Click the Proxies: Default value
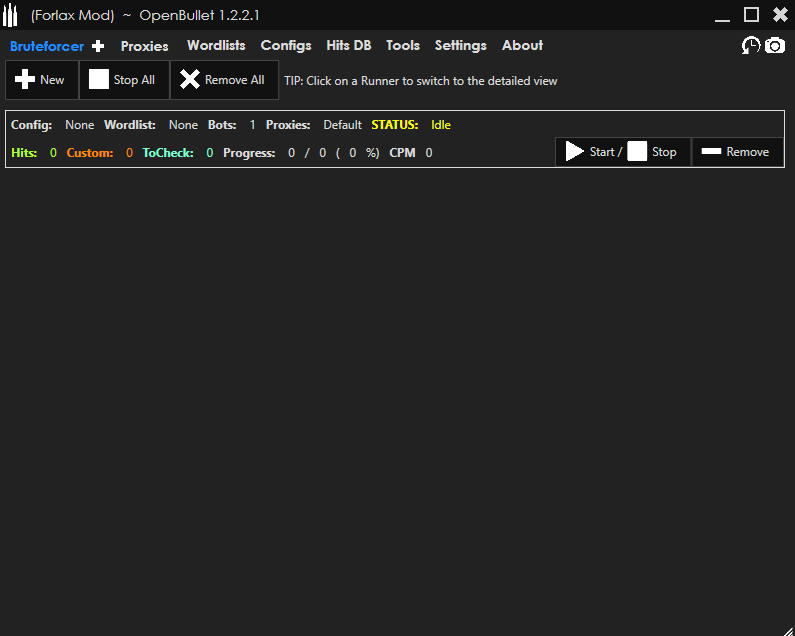The height and width of the screenshot is (636, 795). 342,125
